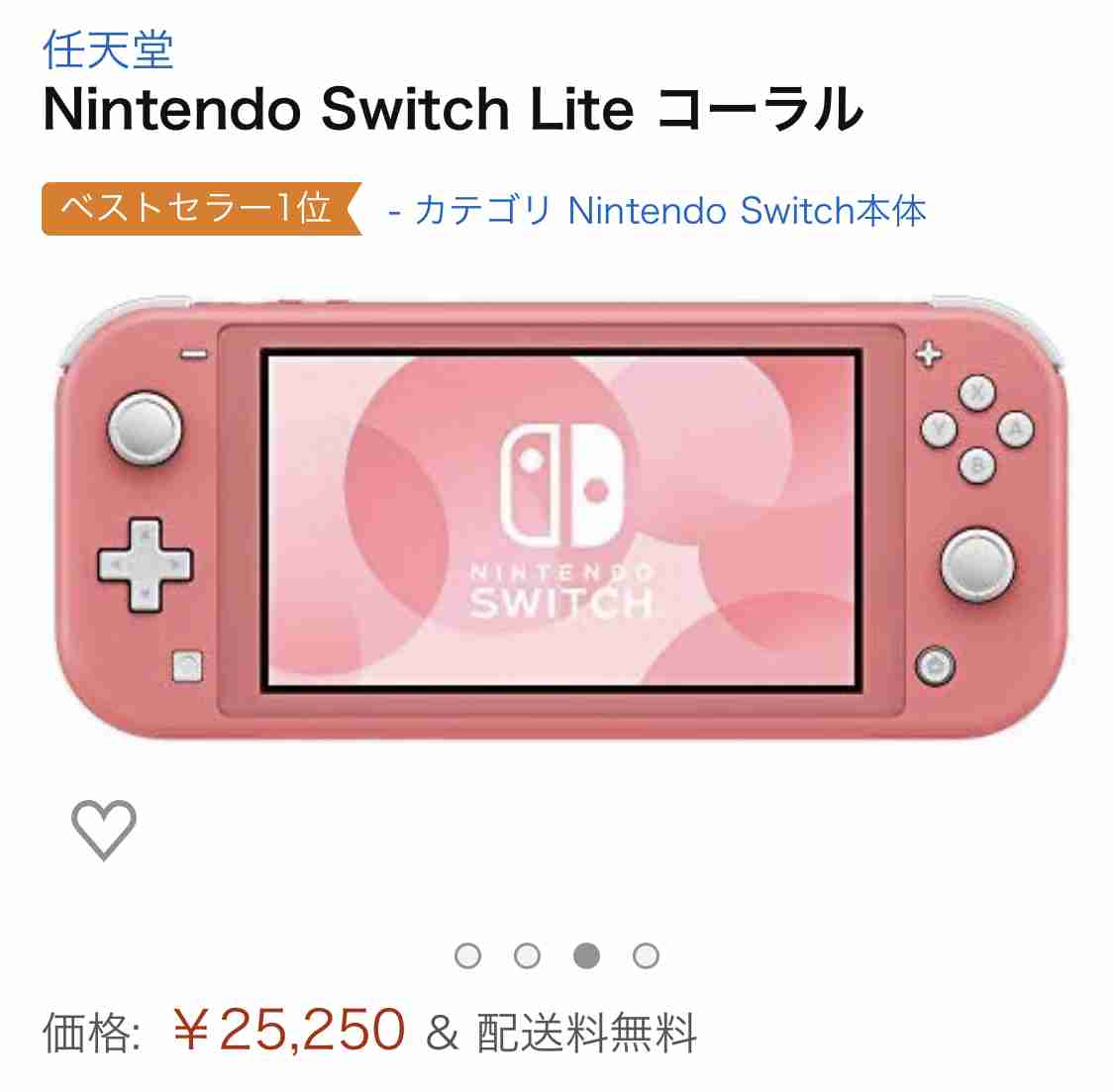Click the D-pad on the console image
This screenshot has height=1092, width=1114.
pos(145,565)
